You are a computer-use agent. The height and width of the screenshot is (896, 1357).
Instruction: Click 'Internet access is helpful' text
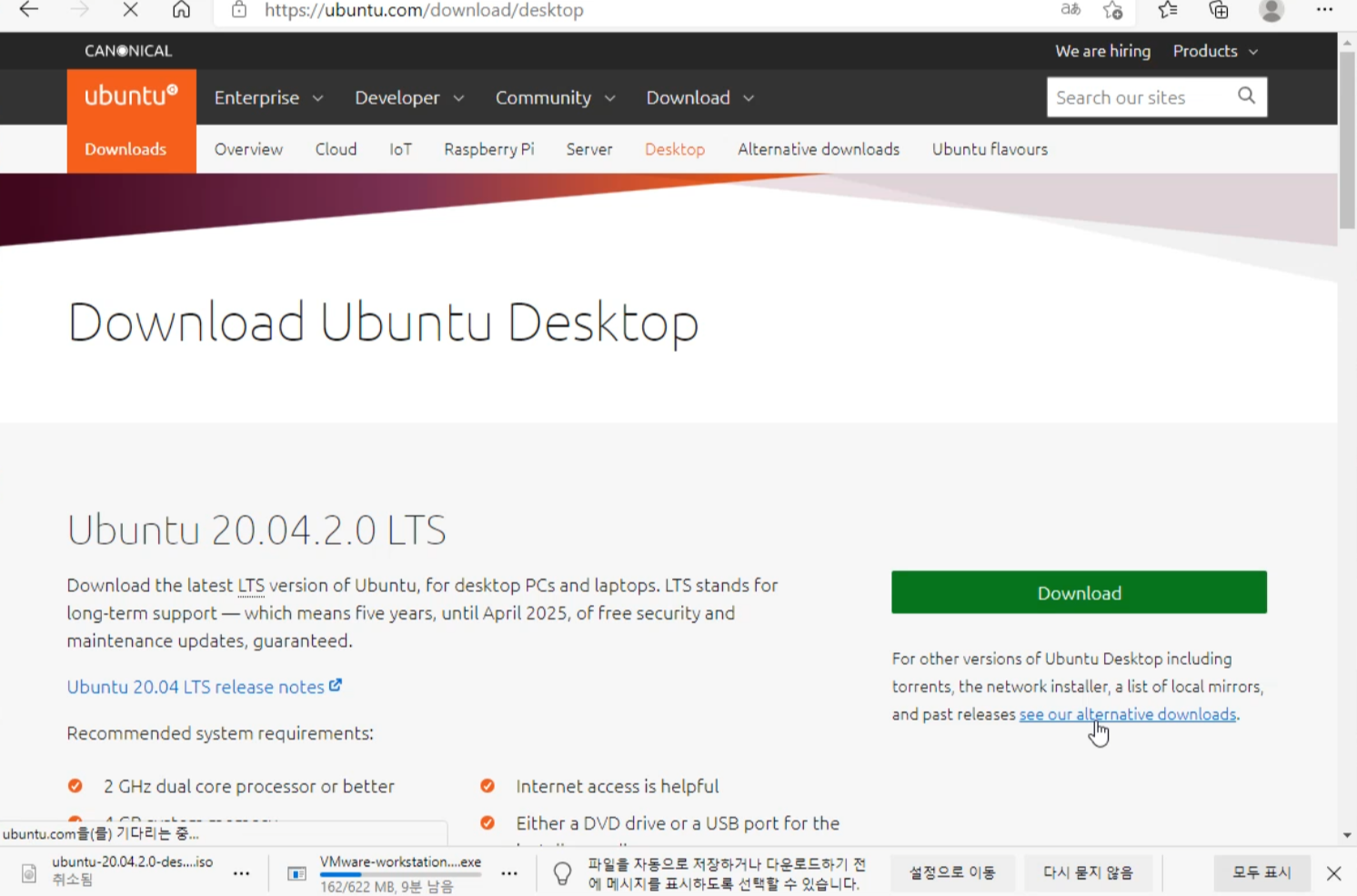click(x=617, y=786)
